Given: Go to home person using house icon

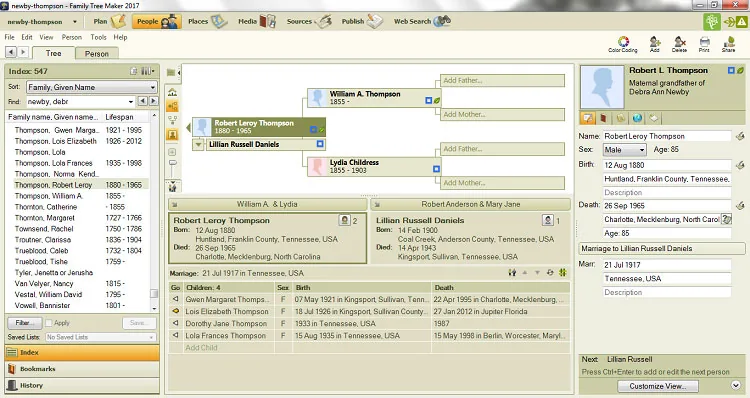Looking at the screenshot, I should point(173,92).
